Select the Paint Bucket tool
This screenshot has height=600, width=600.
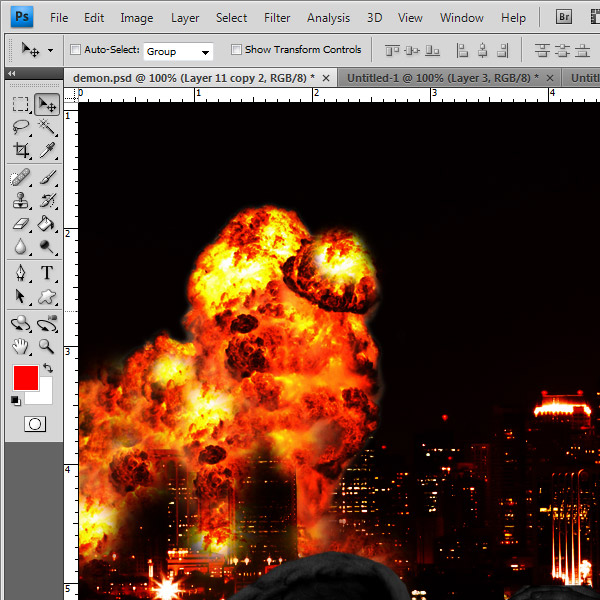[47, 223]
